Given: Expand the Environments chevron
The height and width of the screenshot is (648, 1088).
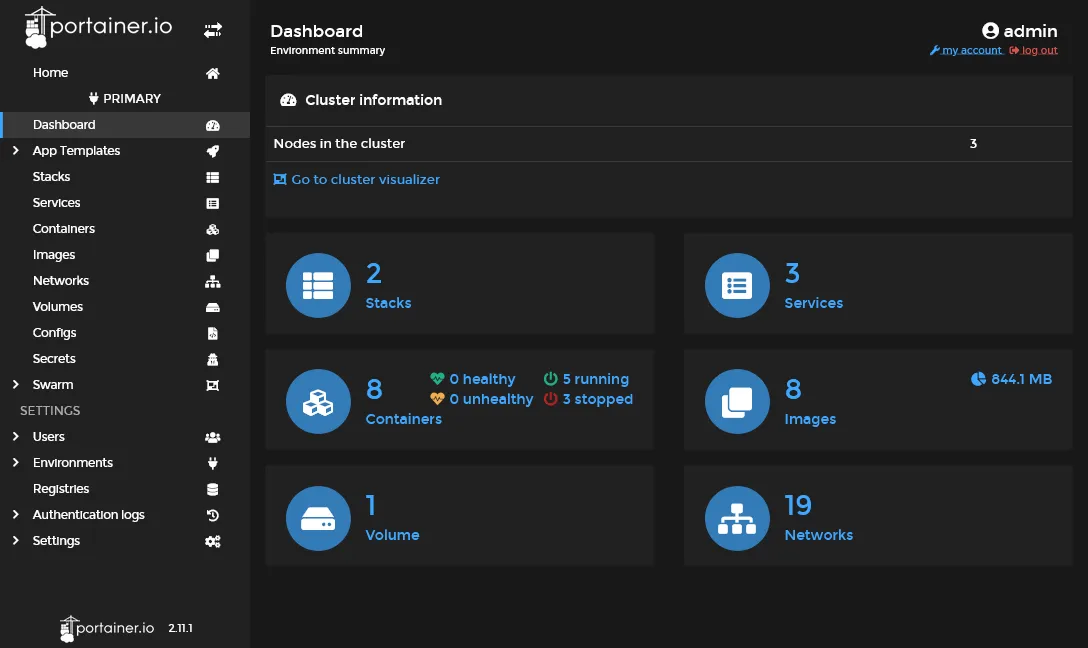Looking at the screenshot, I should [15, 463].
